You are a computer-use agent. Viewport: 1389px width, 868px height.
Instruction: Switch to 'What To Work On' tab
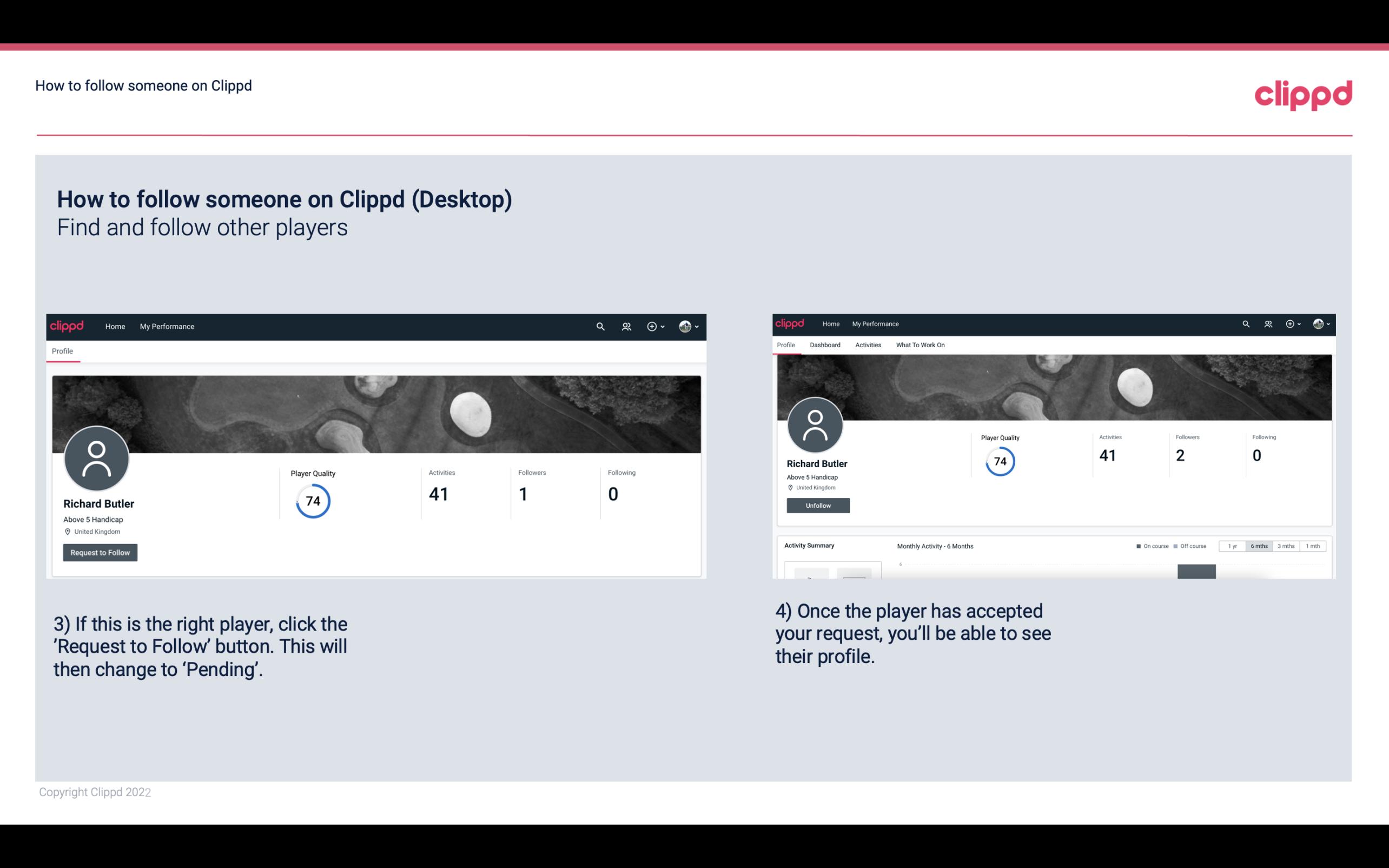point(920,344)
